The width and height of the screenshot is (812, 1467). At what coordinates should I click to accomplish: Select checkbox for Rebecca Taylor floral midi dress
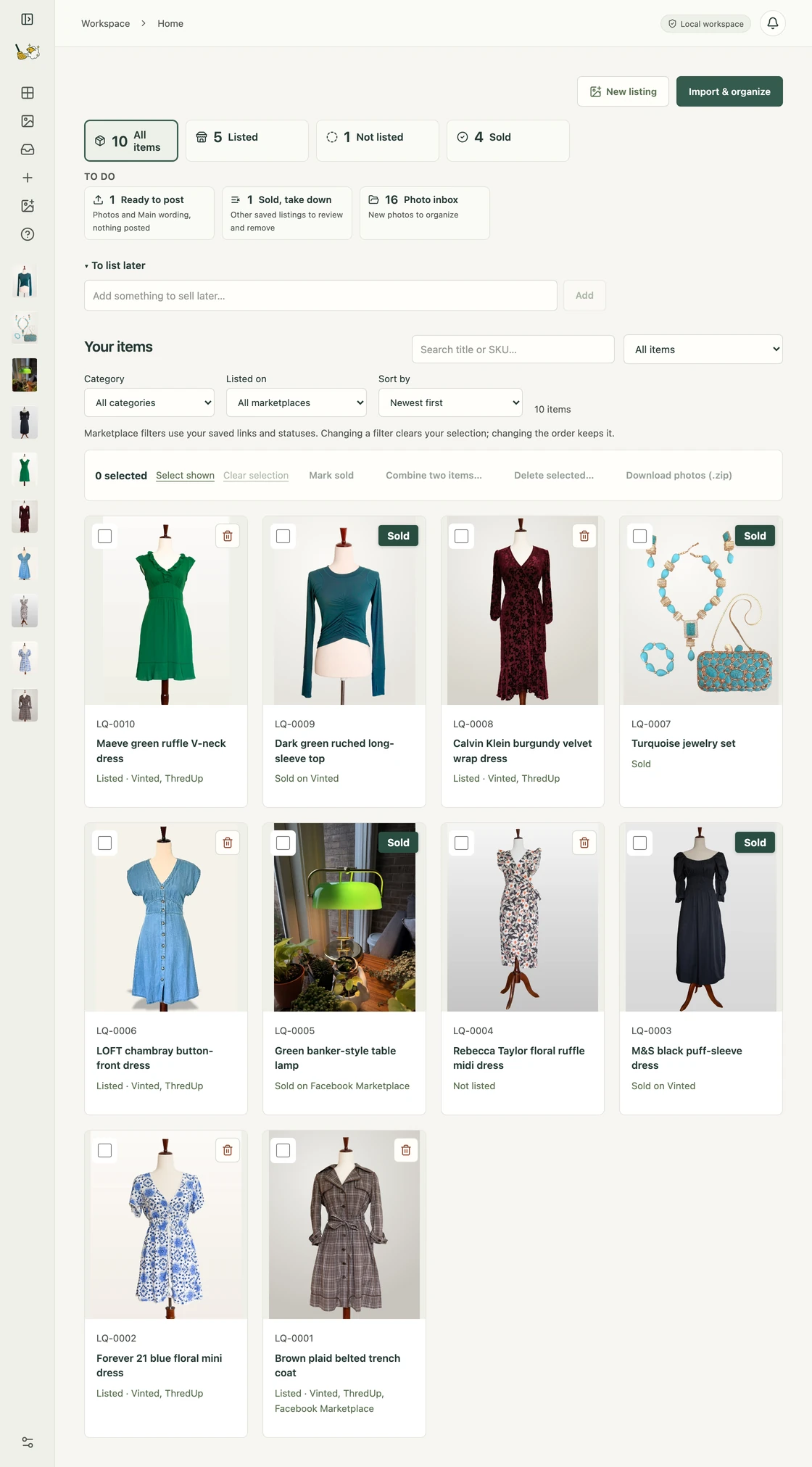462,843
